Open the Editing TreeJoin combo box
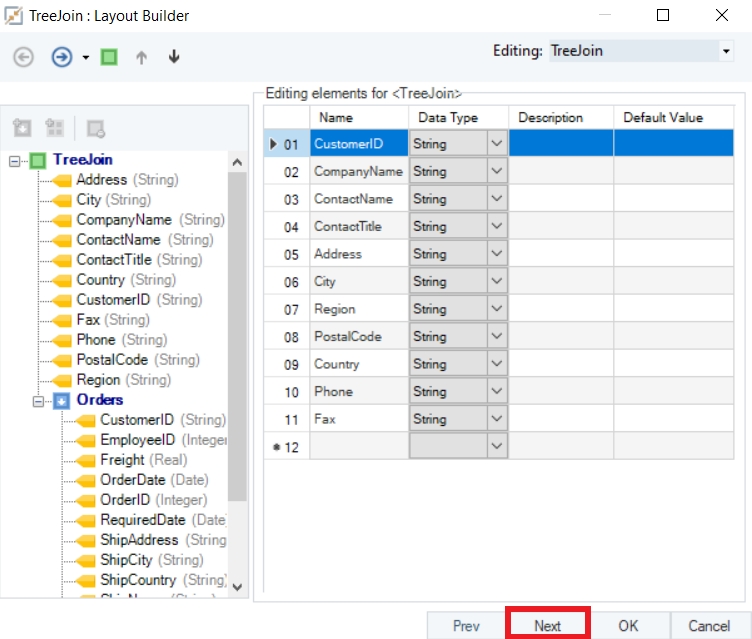Image resolution: width=752 pixels, height=639 pixels. coord(725,51)
